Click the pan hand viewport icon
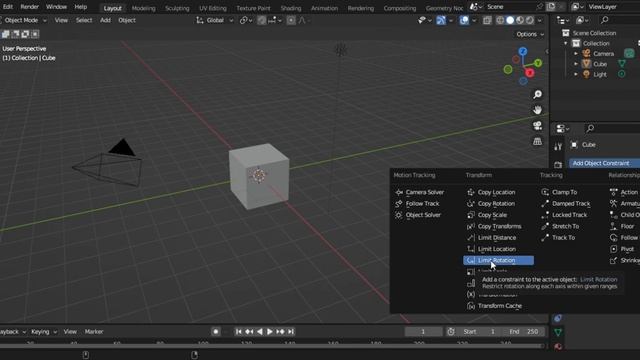Screen dimensions: 640x360 538,110
